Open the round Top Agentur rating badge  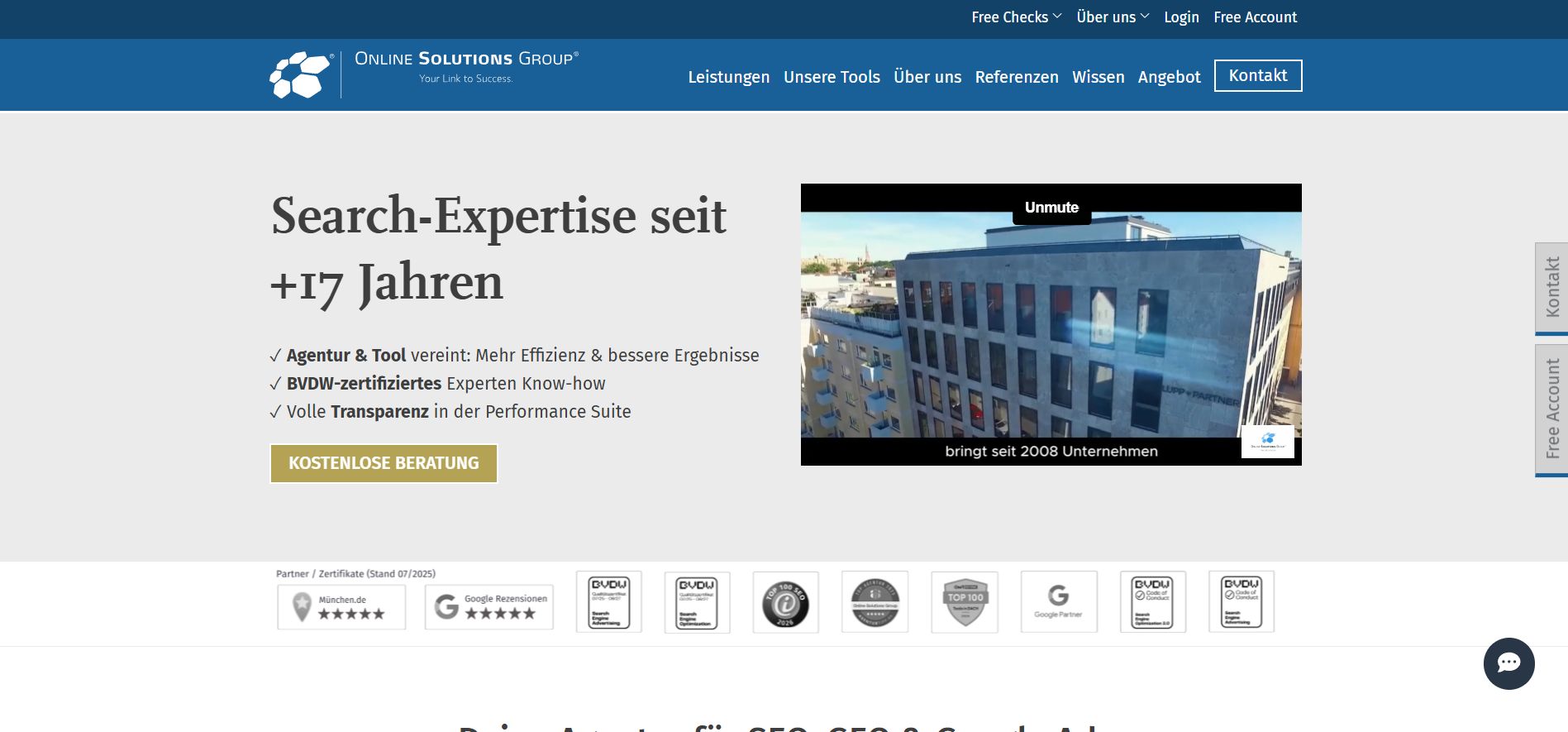875,602
